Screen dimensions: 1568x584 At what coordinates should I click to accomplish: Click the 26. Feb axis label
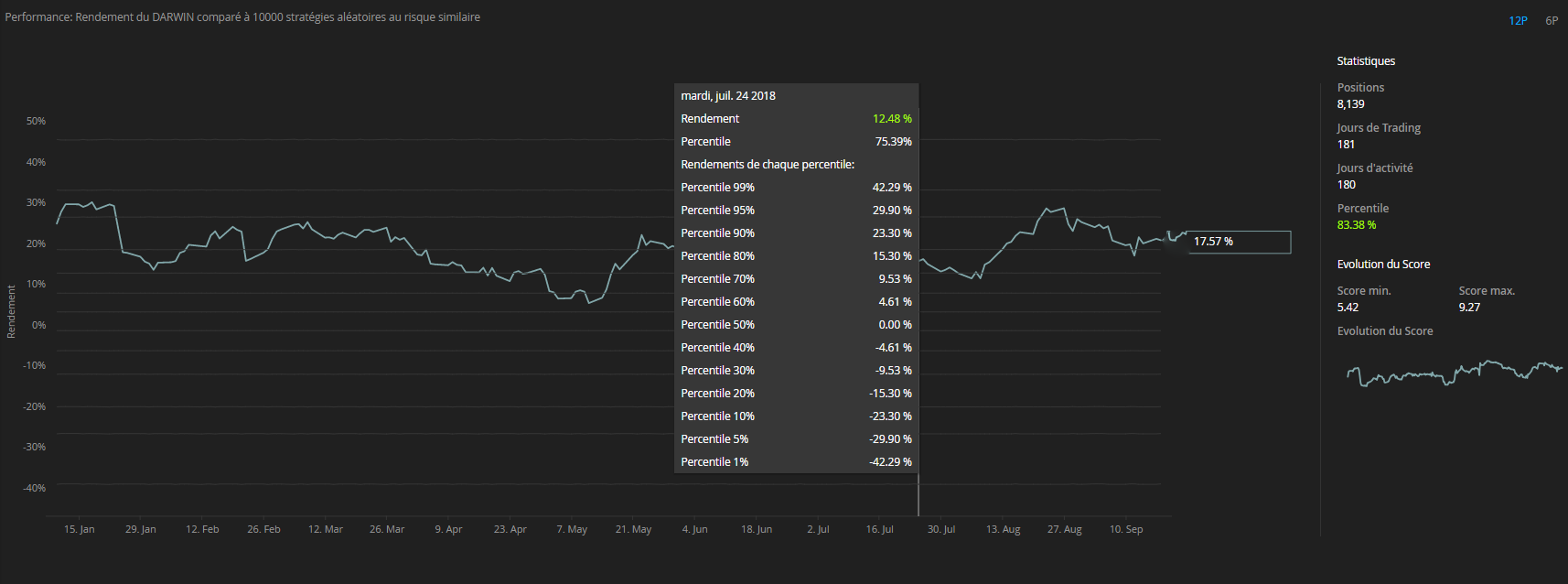pyautogui.click(x=263, y=529)
